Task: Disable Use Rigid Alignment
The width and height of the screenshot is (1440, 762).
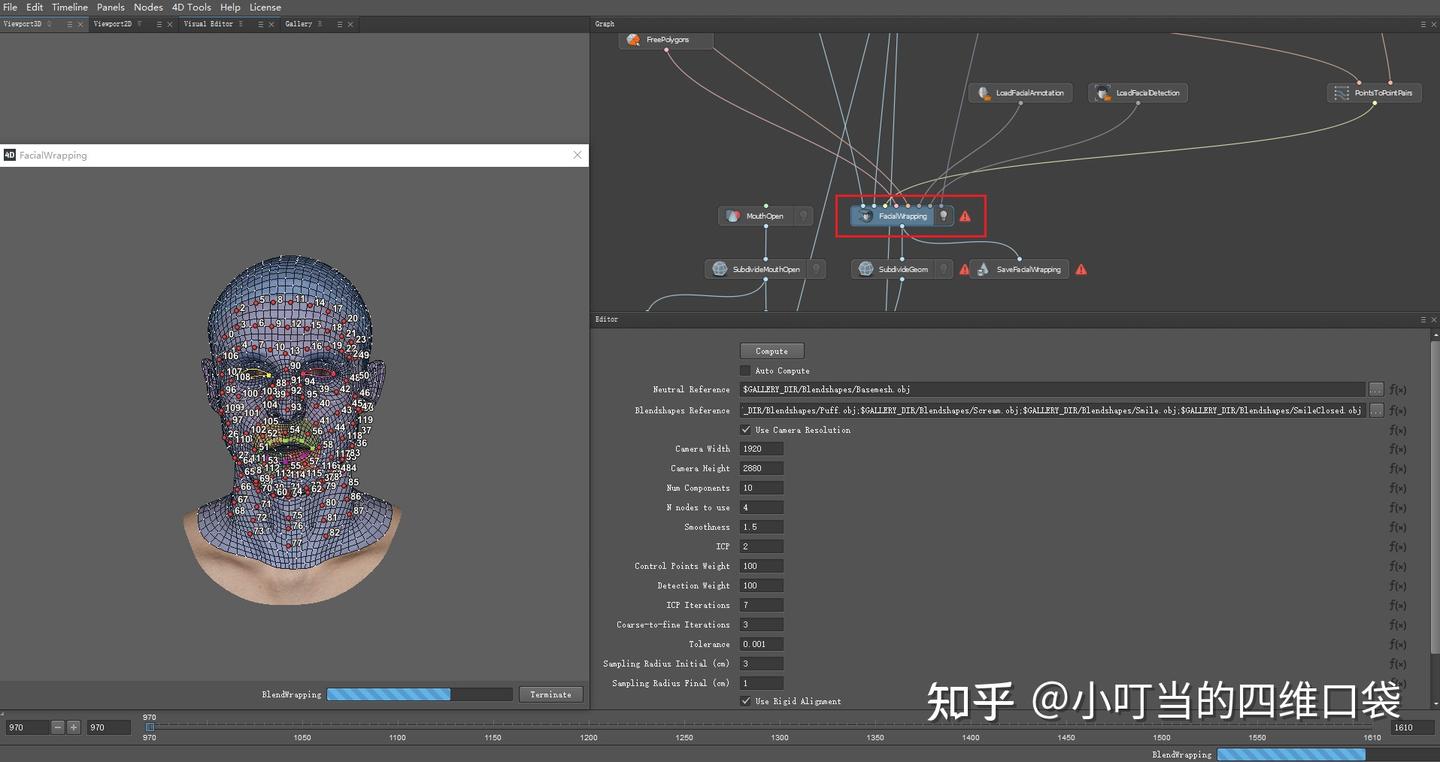Action: [x=745, y=700]
